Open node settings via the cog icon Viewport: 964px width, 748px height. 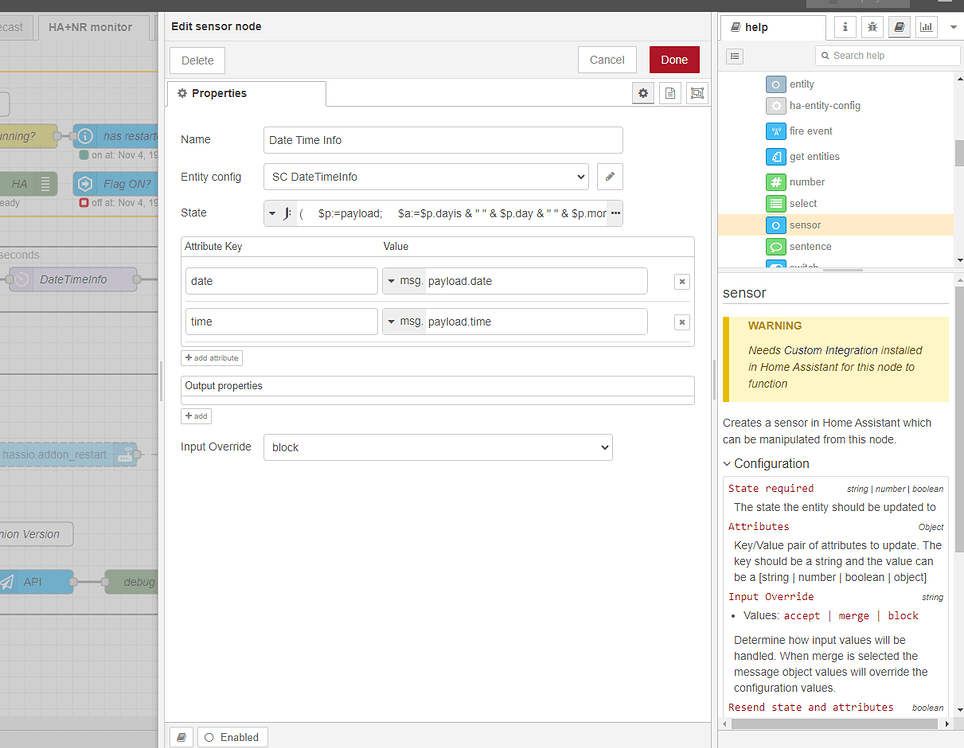point(643,92)
